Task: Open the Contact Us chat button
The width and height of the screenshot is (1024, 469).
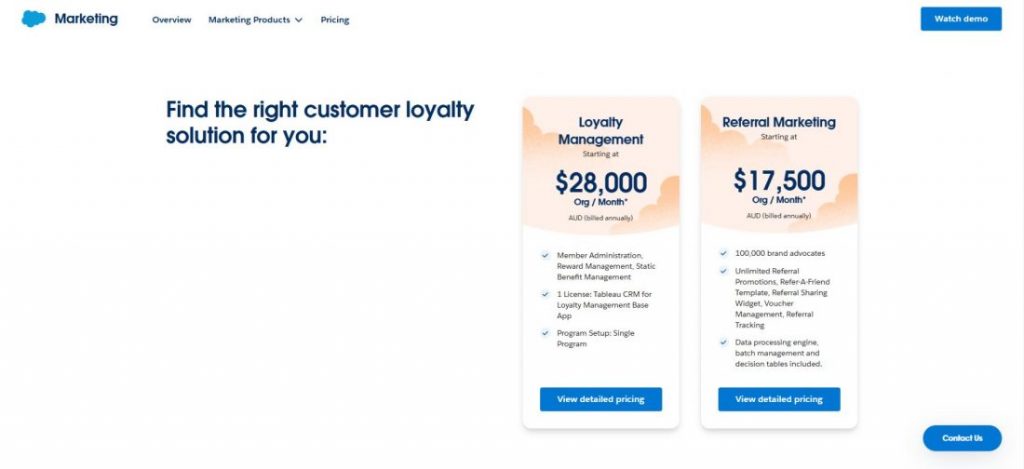Action: [962, 438]
